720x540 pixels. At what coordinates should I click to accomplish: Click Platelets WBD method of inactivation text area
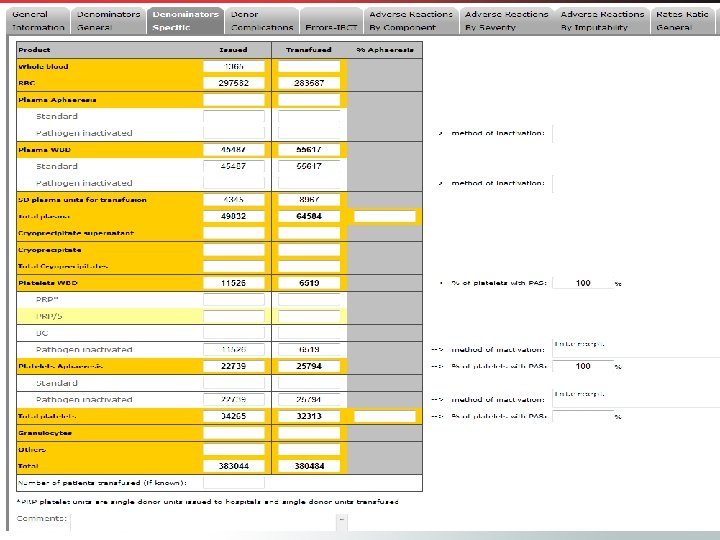(x=636, y=349)
